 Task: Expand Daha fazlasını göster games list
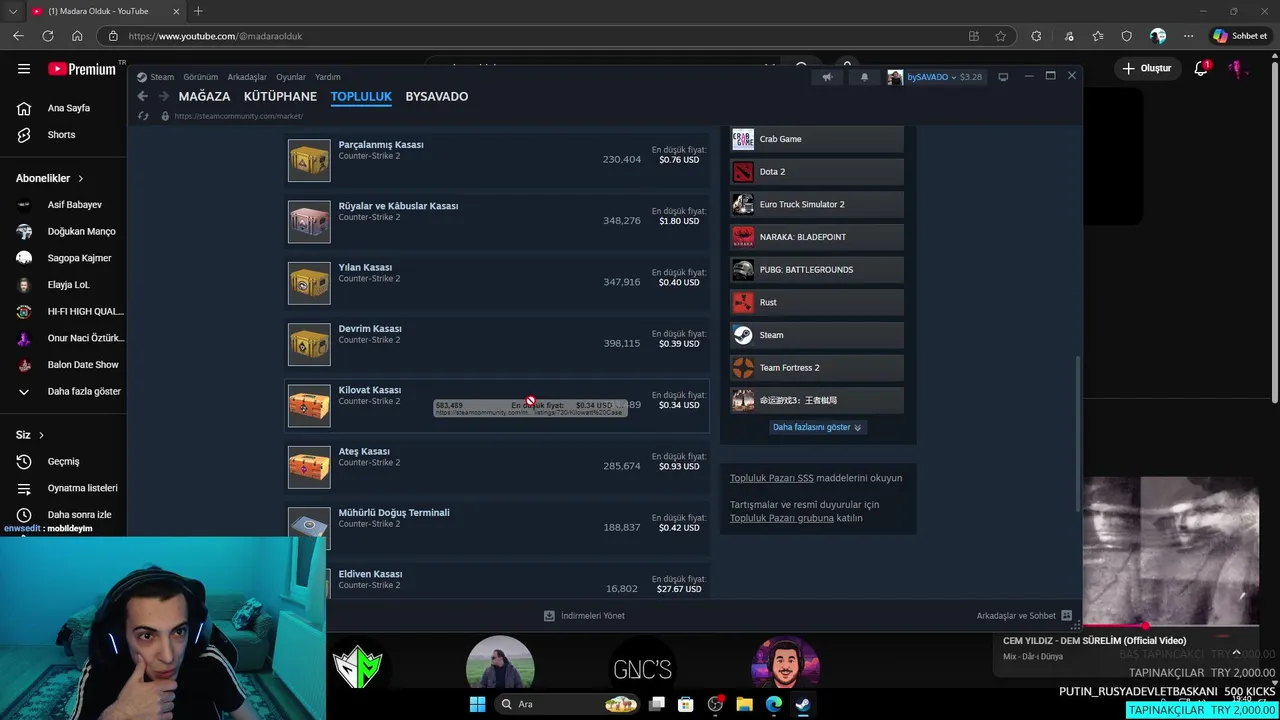click(817, 427)
